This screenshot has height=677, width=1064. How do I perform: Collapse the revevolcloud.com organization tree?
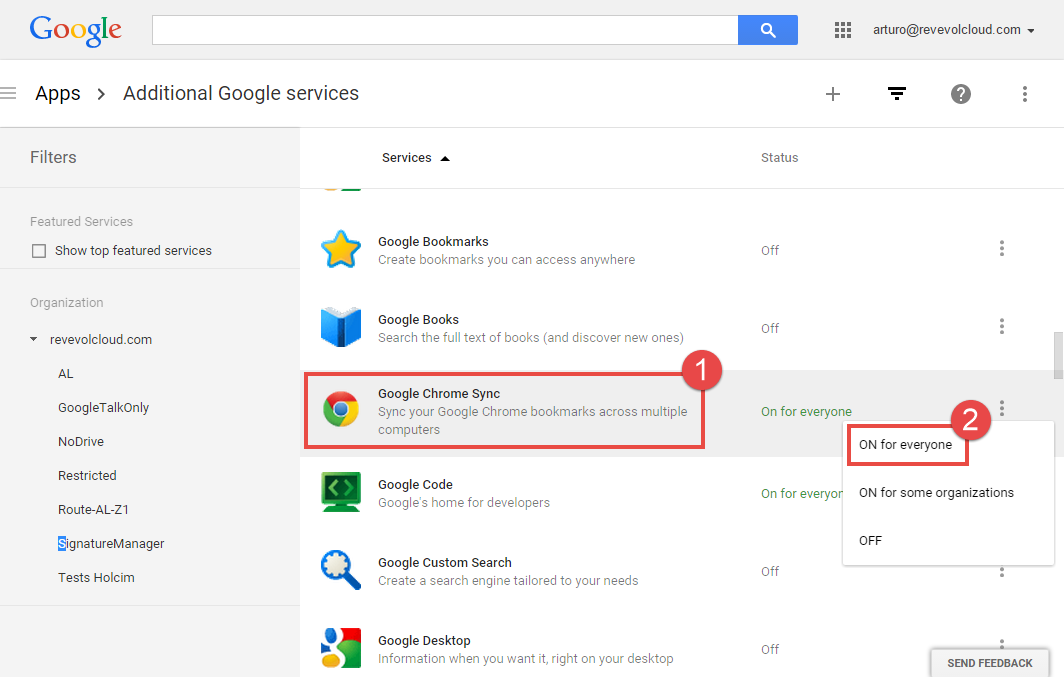[33, 339]
